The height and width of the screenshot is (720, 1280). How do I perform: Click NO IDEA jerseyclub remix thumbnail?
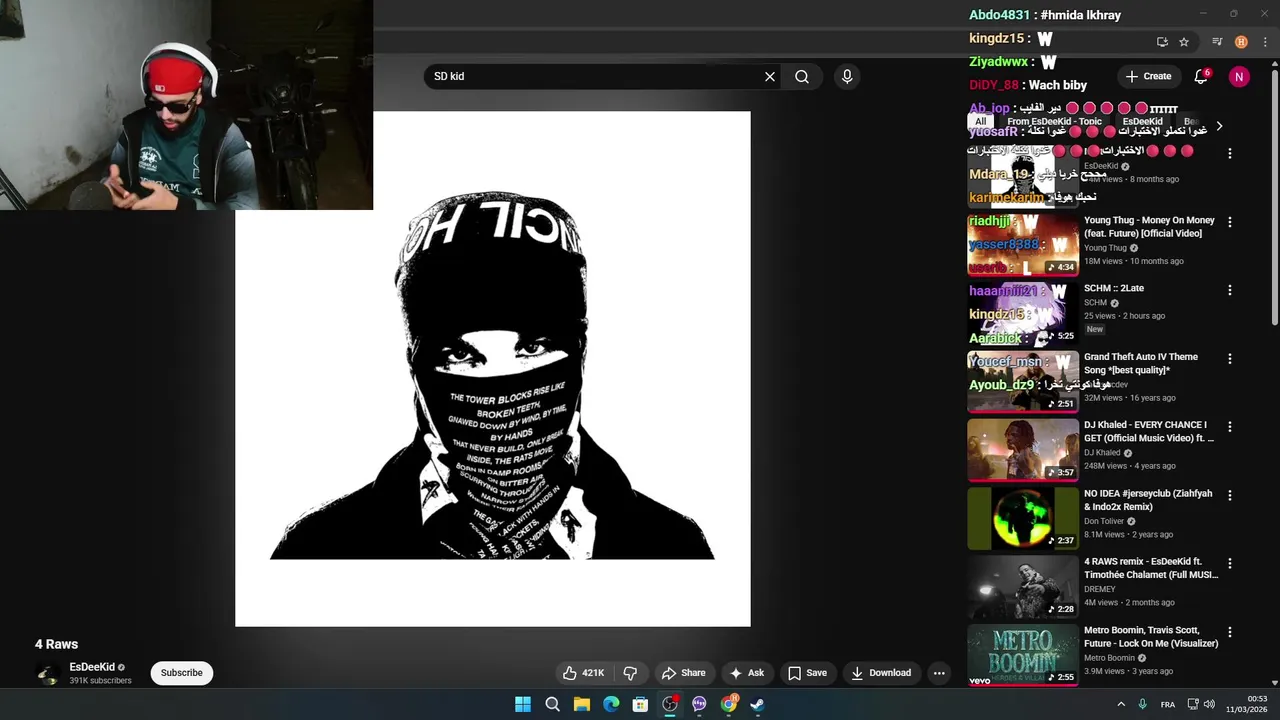[x=1023, y=518]
